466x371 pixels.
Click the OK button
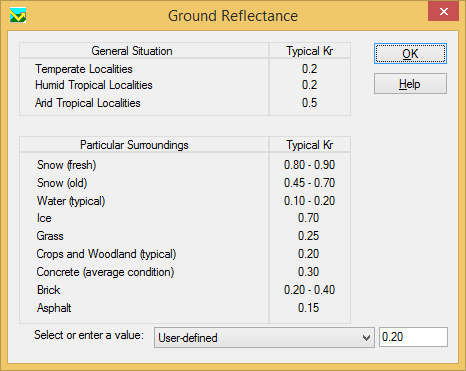click(410, 53)
